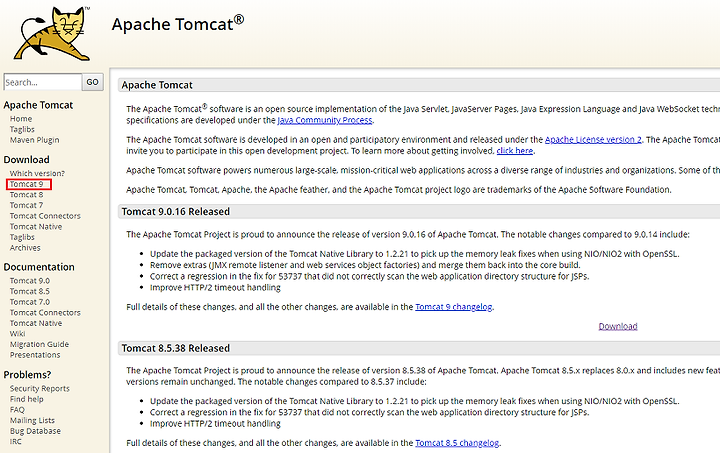
Task: Open Taglibs under Download section
Action: click(22, 237)
